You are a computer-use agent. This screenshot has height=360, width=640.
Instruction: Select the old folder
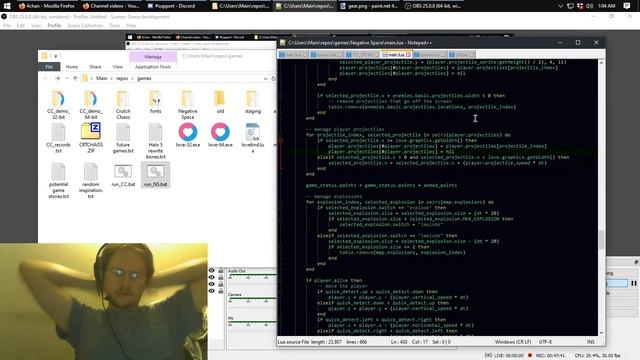[x=220, y=102]
